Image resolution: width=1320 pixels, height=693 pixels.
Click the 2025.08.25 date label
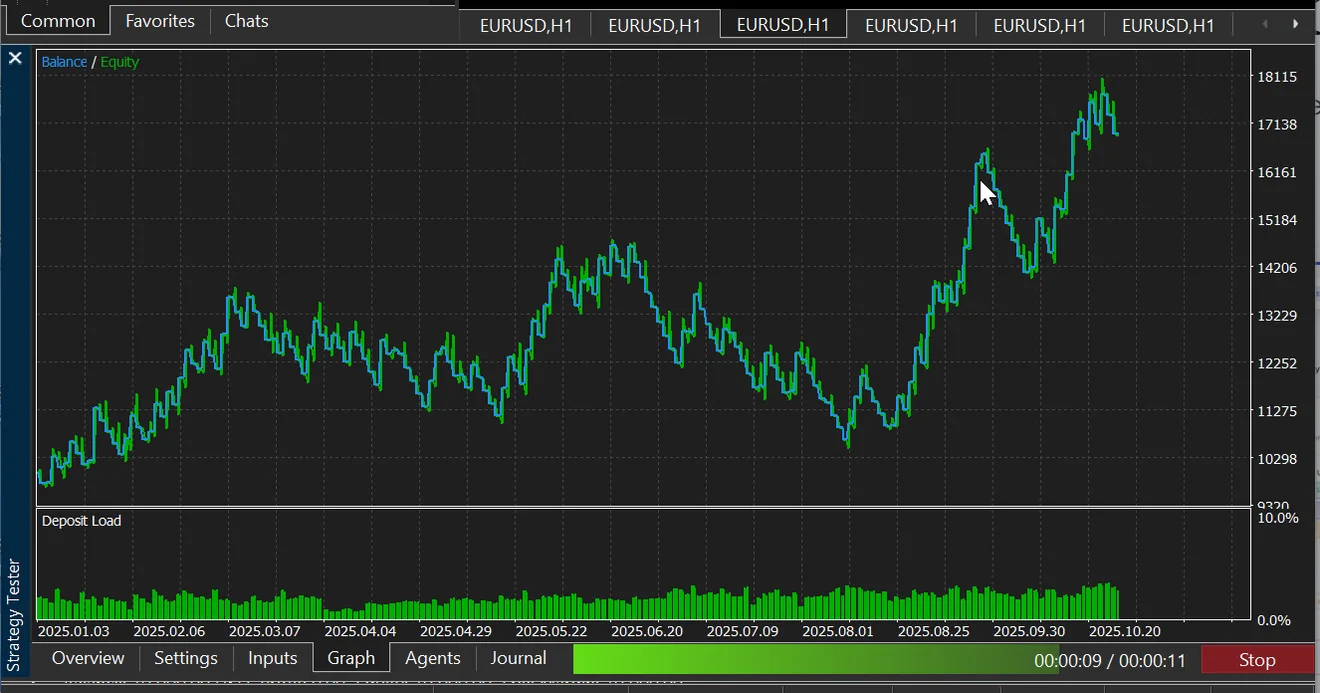(x=933, y=631)
